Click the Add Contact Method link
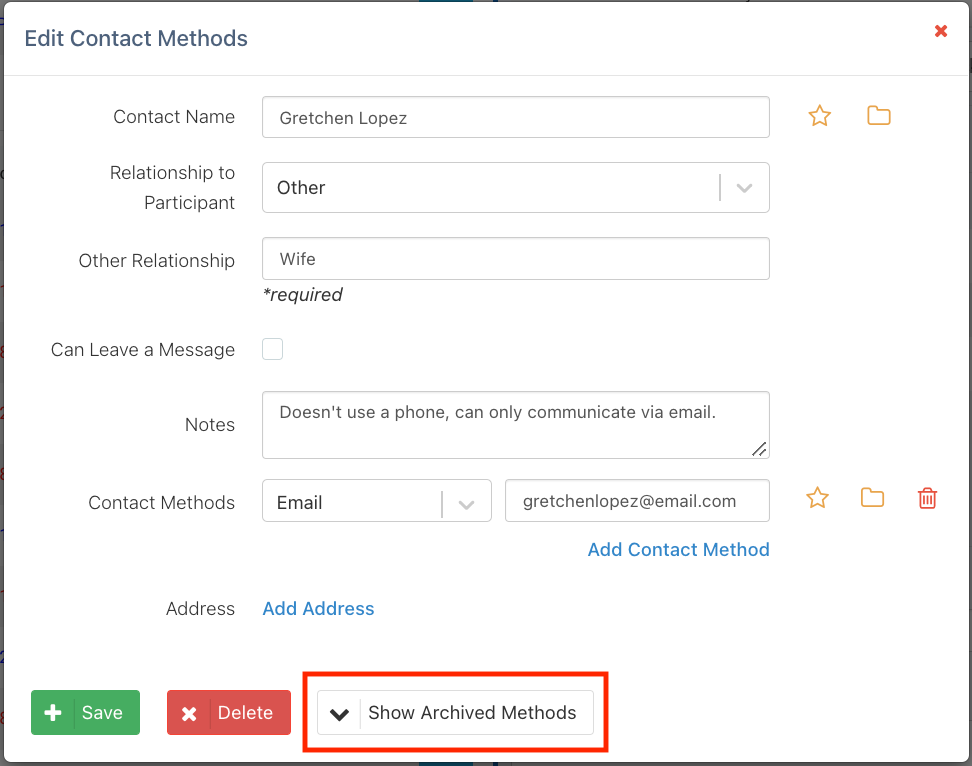This screenshot has width=972, height=766. [678, 550]
